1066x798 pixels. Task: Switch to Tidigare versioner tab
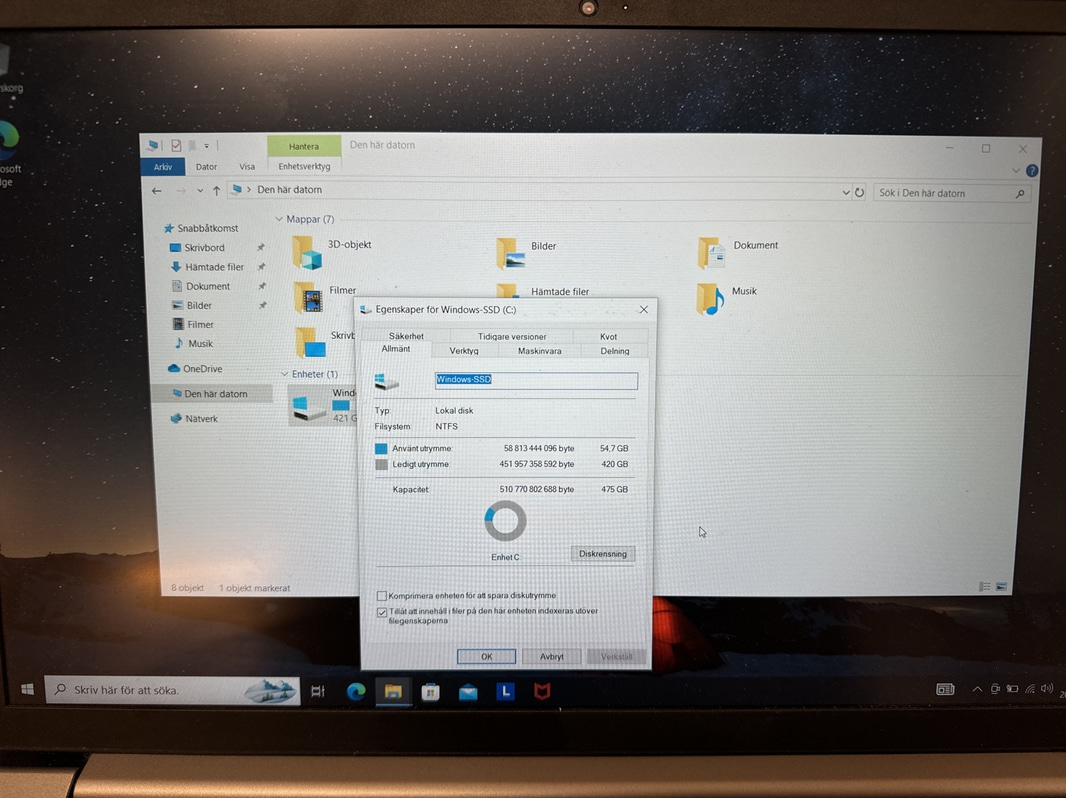point(512,336)
